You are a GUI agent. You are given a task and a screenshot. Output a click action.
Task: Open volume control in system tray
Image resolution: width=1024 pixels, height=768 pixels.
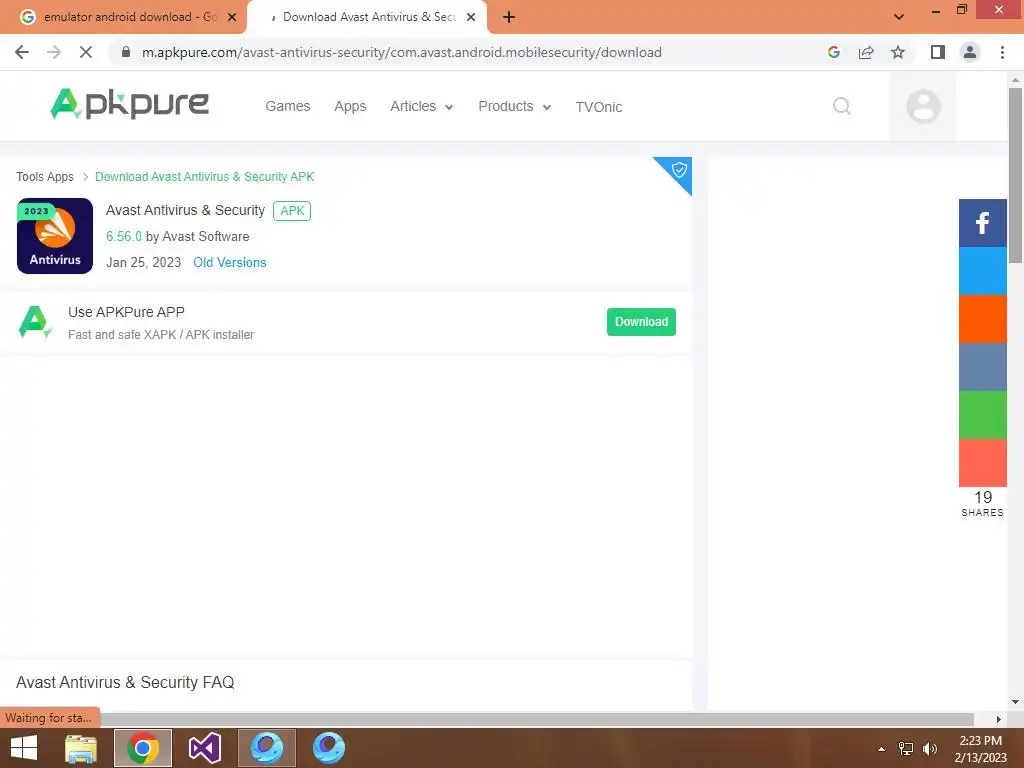929,749
